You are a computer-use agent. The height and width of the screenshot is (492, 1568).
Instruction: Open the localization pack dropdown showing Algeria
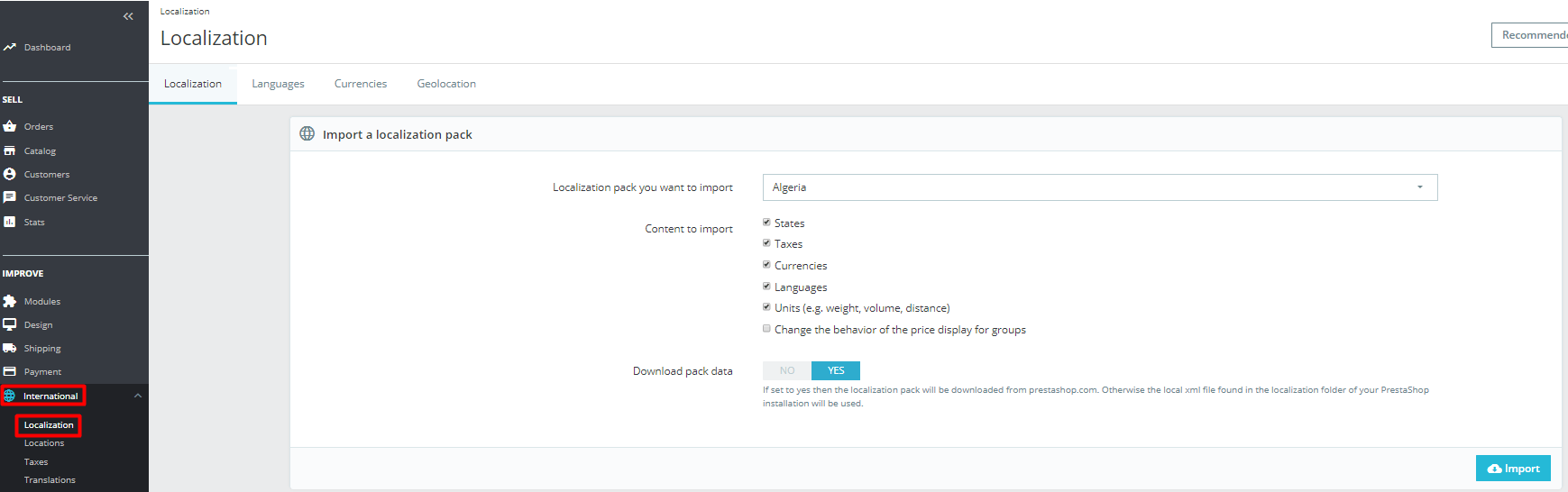point(1100,187)
